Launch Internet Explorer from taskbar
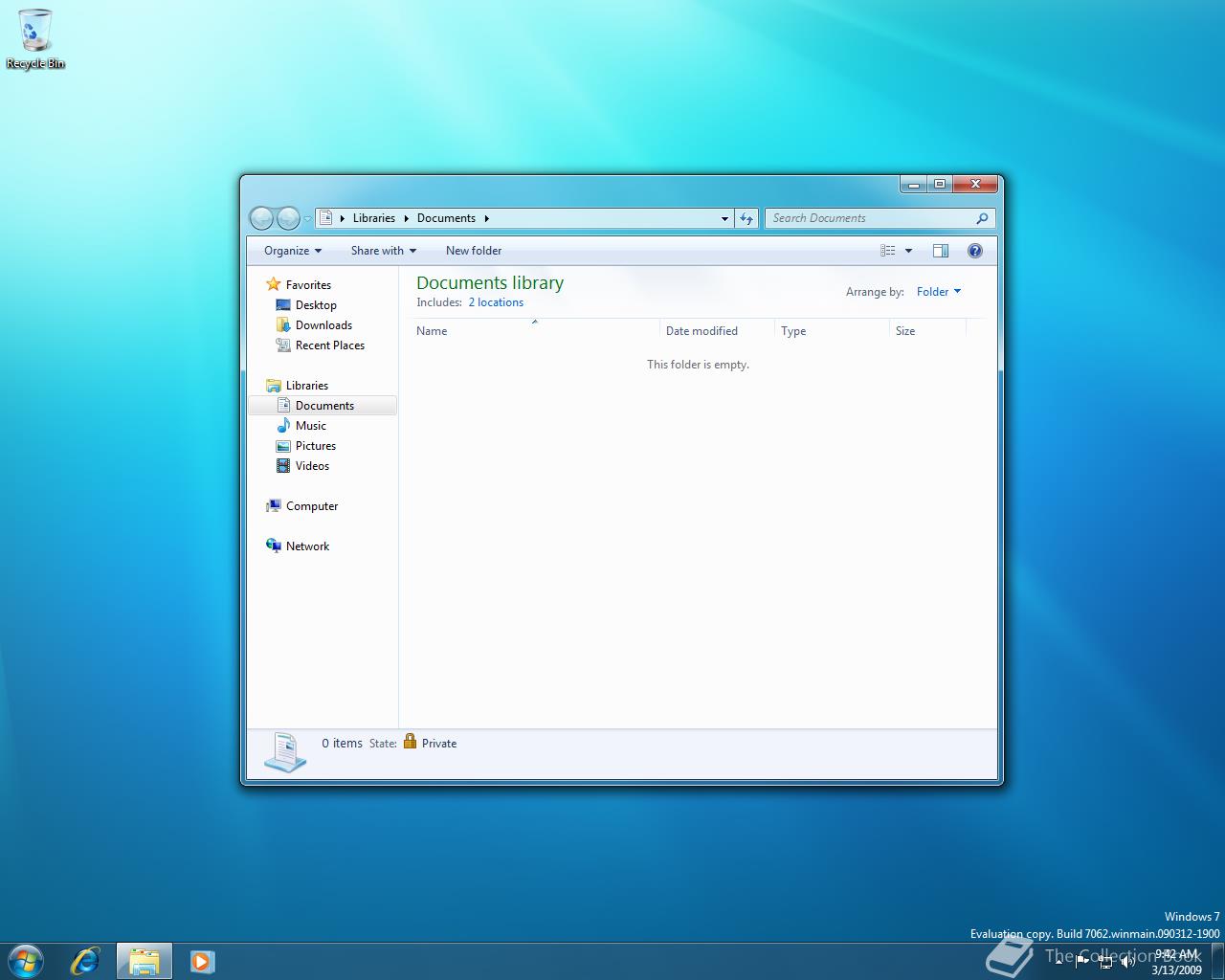 (x=85, y=961)
